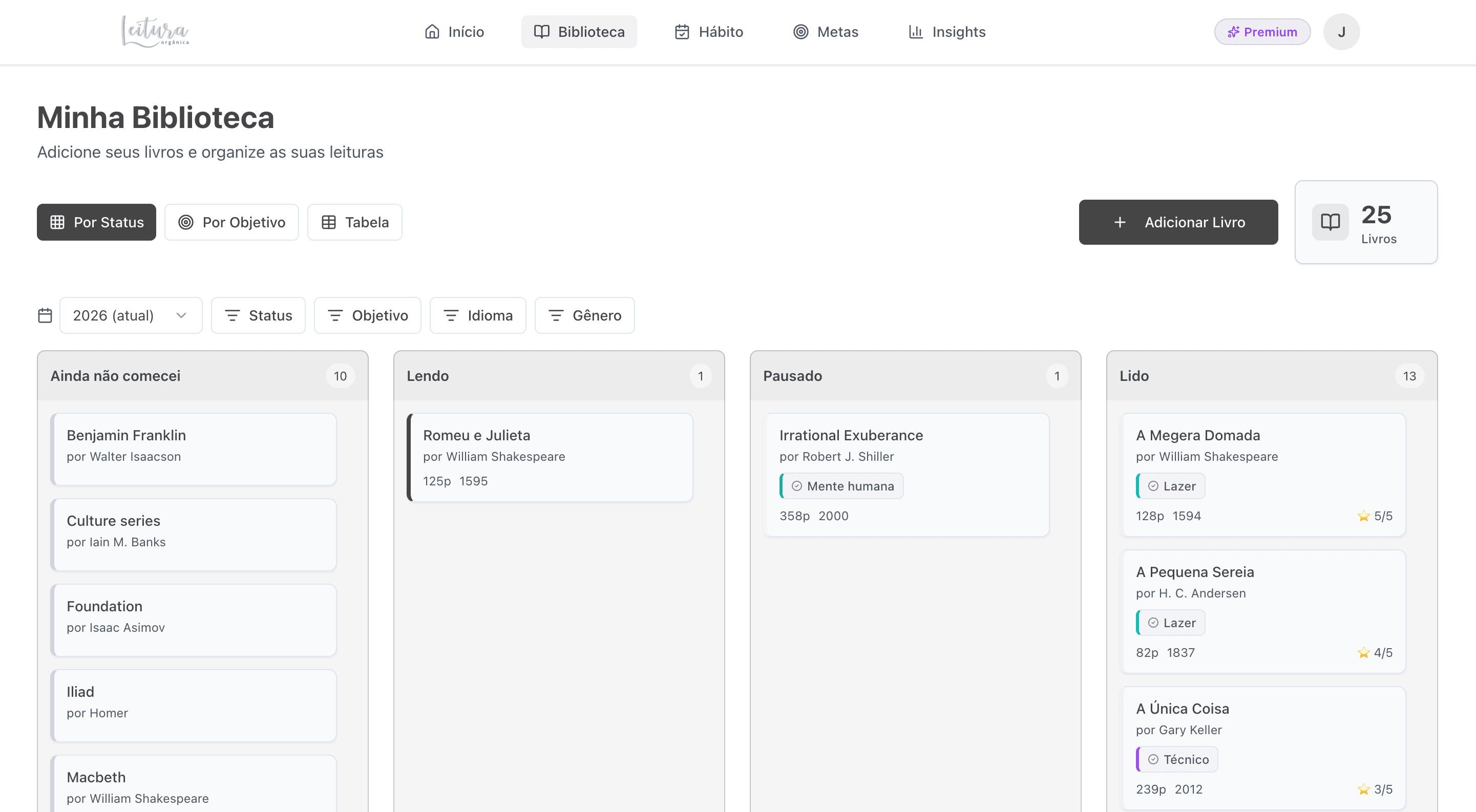
Task: Click check icon in Técnico tag
Action: 1153,760
